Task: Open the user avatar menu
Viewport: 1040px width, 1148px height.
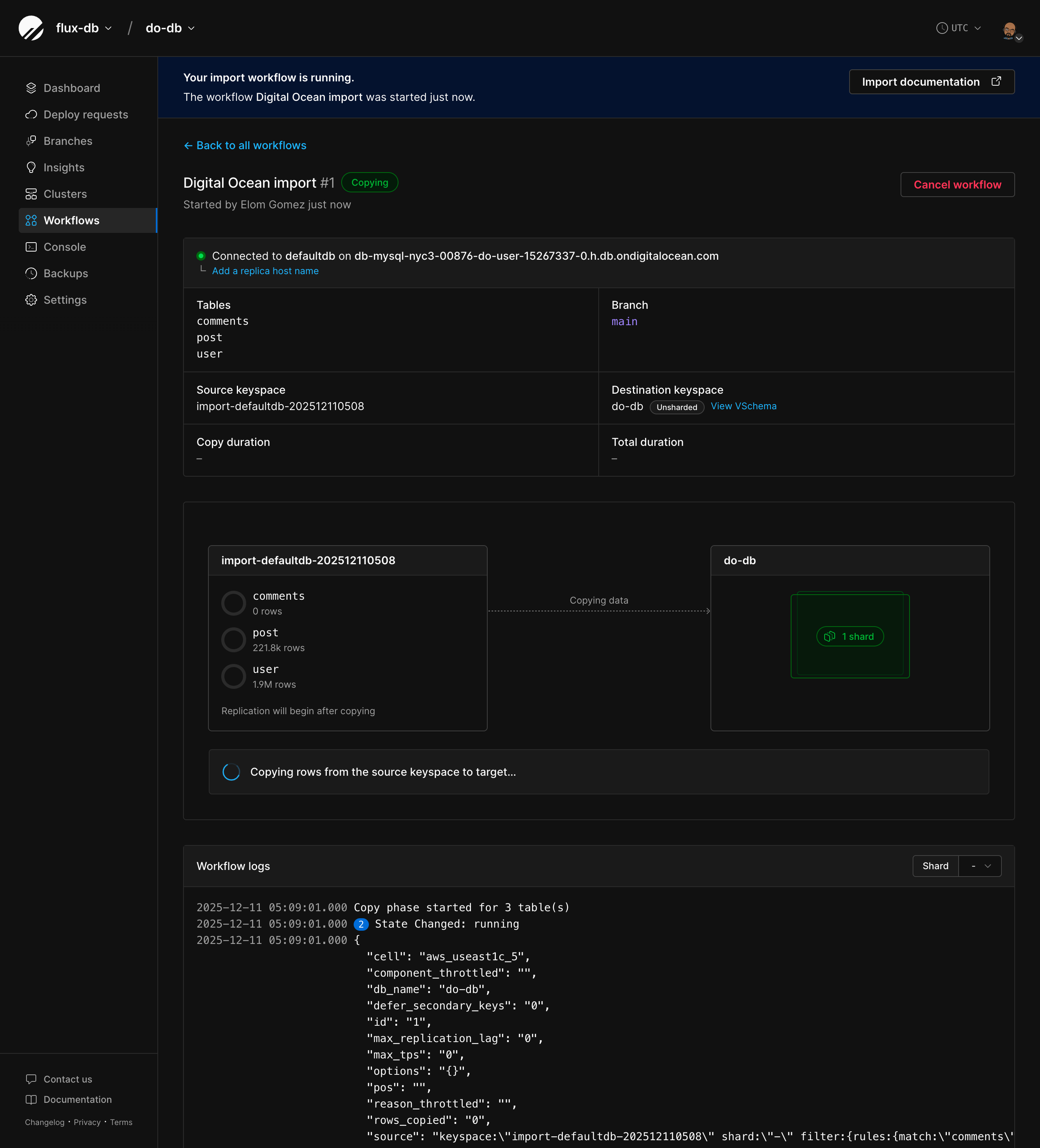Action: 1011,28
